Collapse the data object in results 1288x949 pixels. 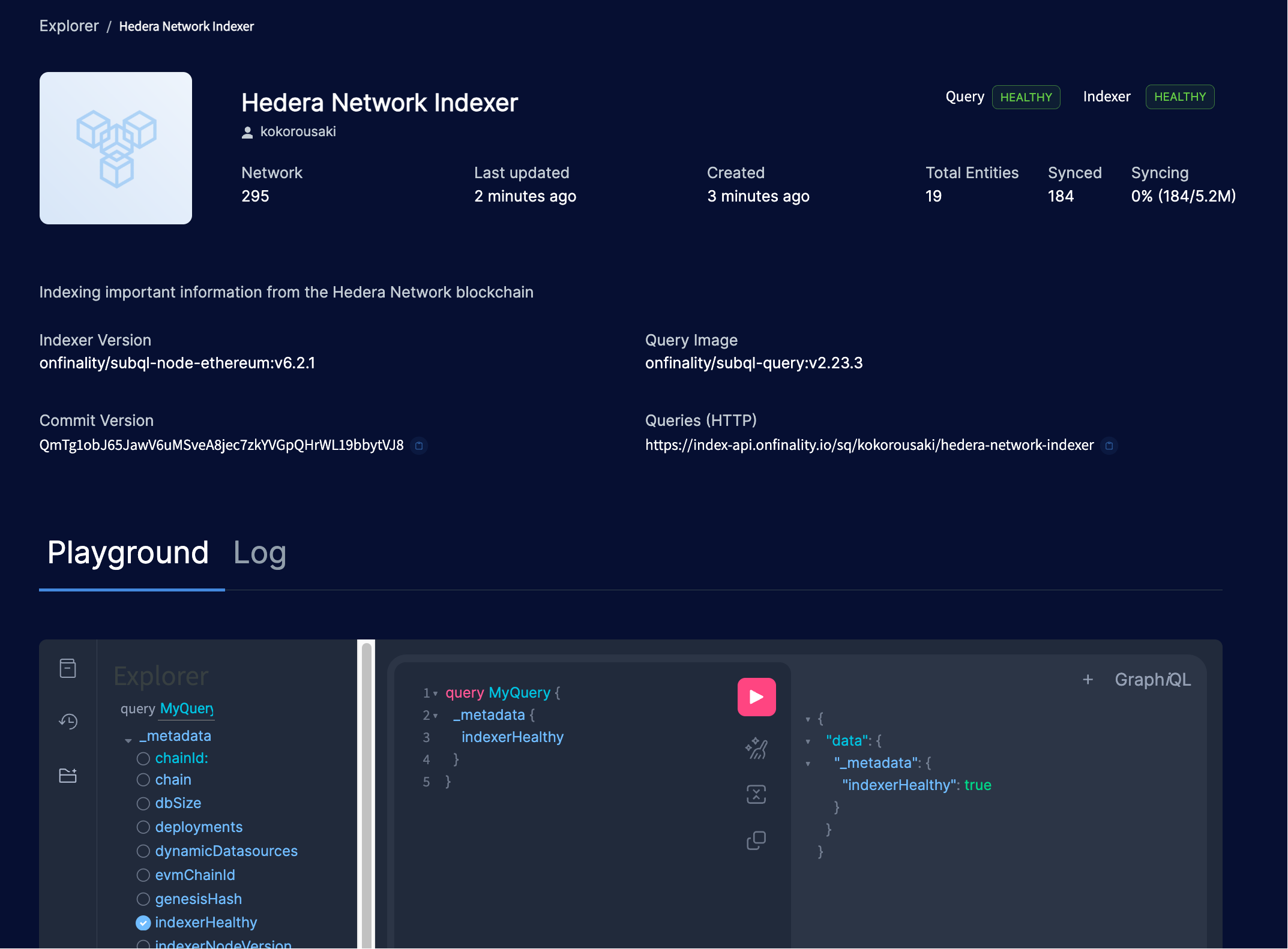[808, 740]
